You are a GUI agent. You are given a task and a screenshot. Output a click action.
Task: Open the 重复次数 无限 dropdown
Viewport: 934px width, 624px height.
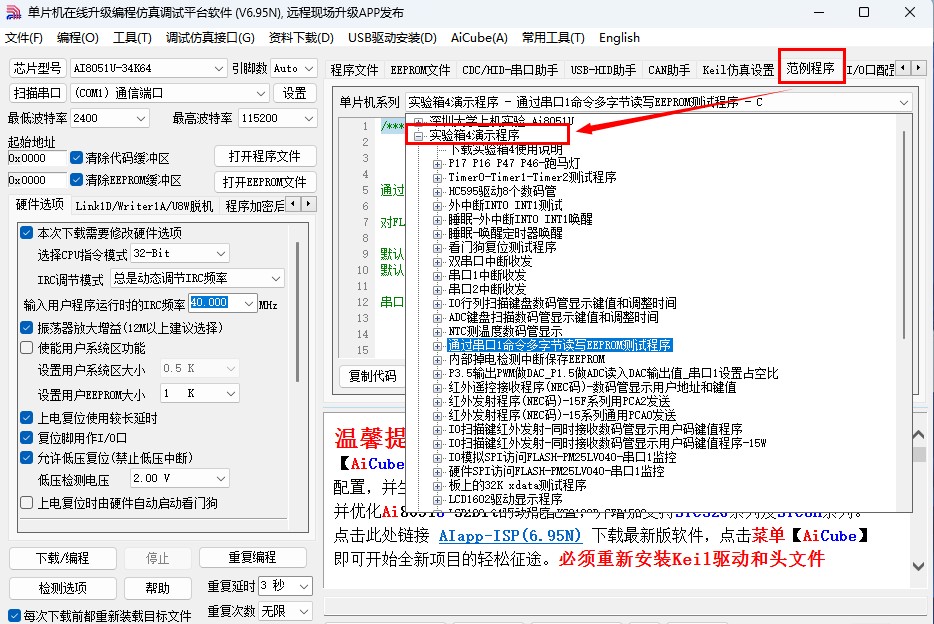(285, 611)
